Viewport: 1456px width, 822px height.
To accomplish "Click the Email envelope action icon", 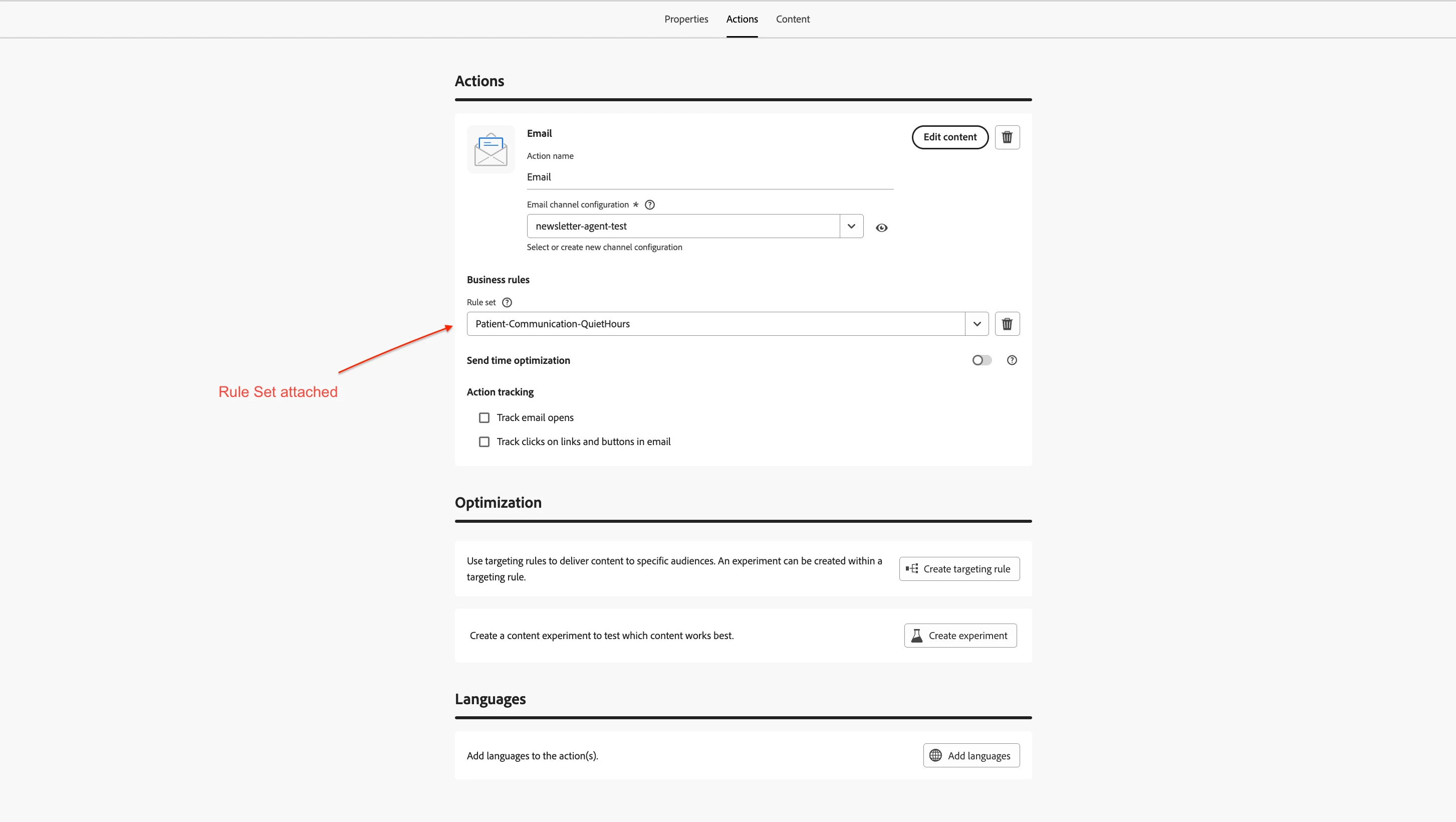I will (491, 149).
